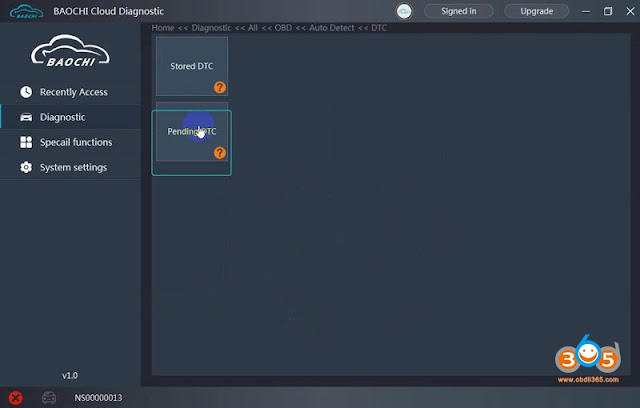Click the round account avatar icon
Screen dimensions: 640x408
(404, 11)
